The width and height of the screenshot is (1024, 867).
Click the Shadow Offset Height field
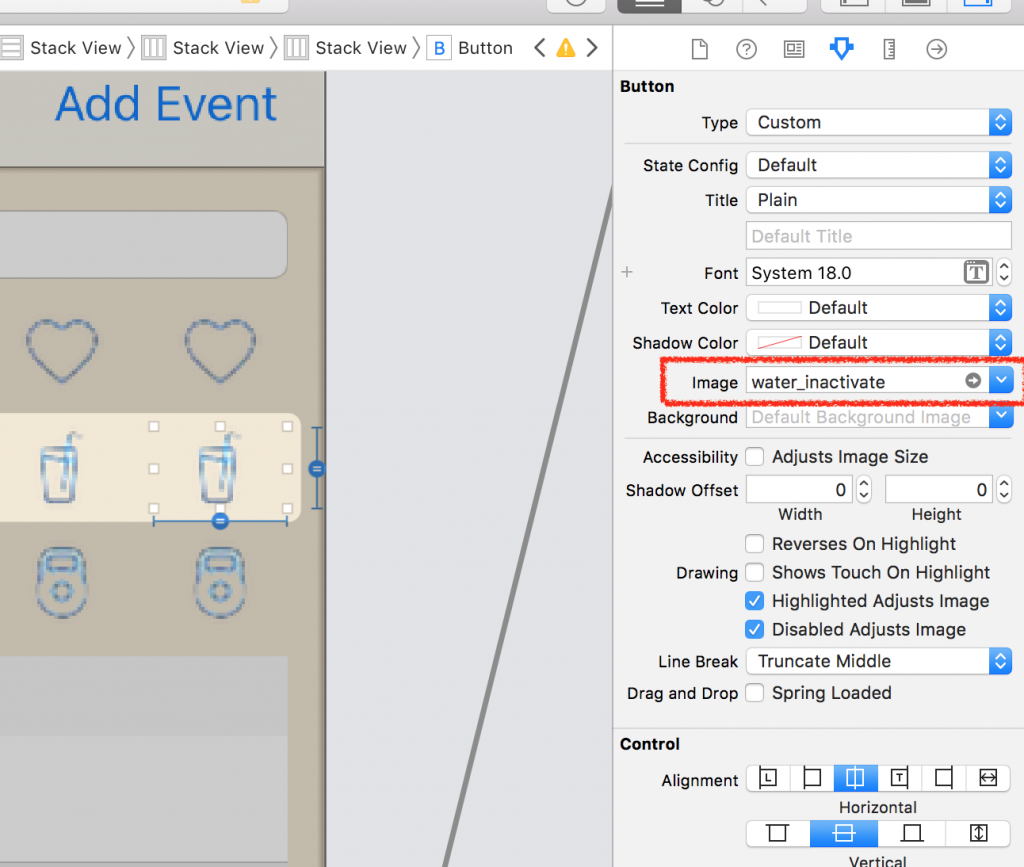click(939, 490)
